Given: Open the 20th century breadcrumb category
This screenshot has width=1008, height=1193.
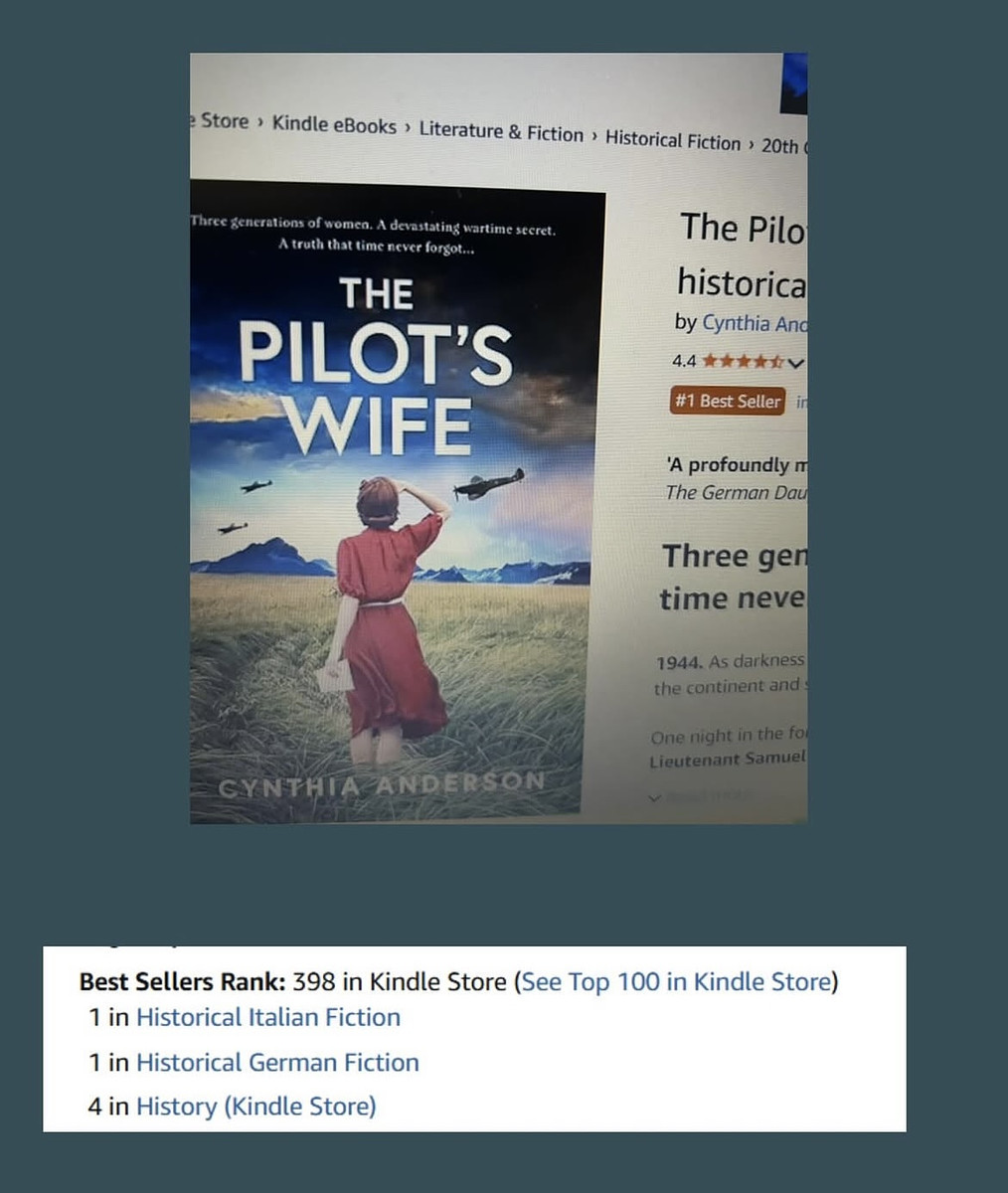Looking at the screenshot, I should 783,146.
